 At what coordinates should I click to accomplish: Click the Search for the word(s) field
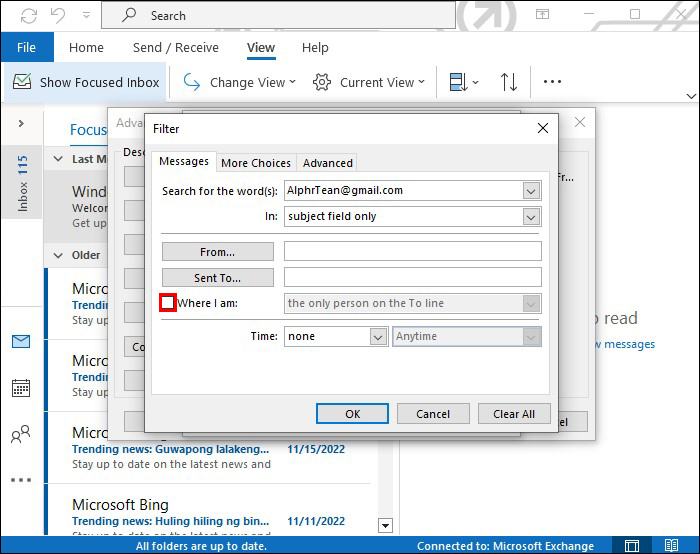(404, 191)
